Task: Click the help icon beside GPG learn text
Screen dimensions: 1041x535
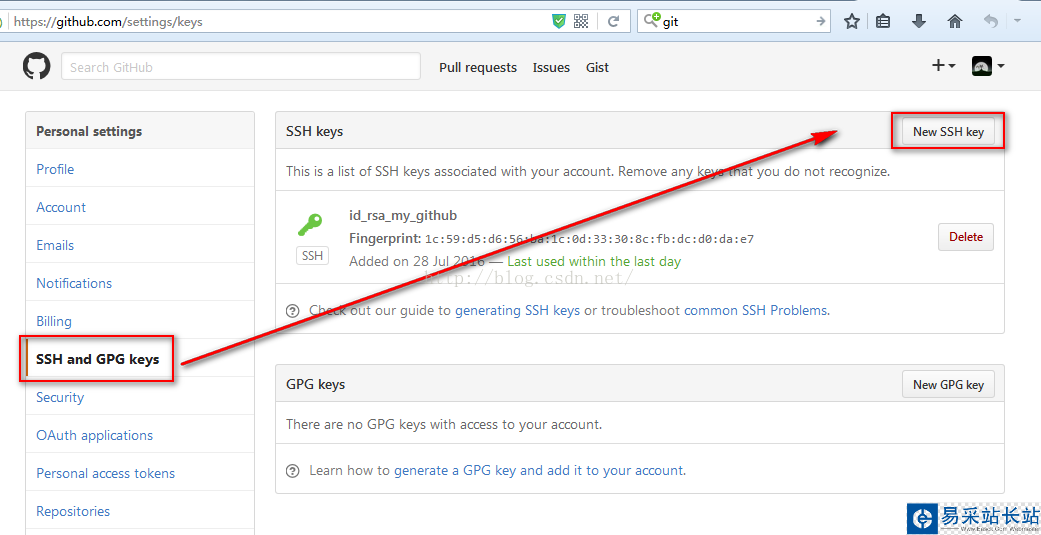Action: coord(292,471)
